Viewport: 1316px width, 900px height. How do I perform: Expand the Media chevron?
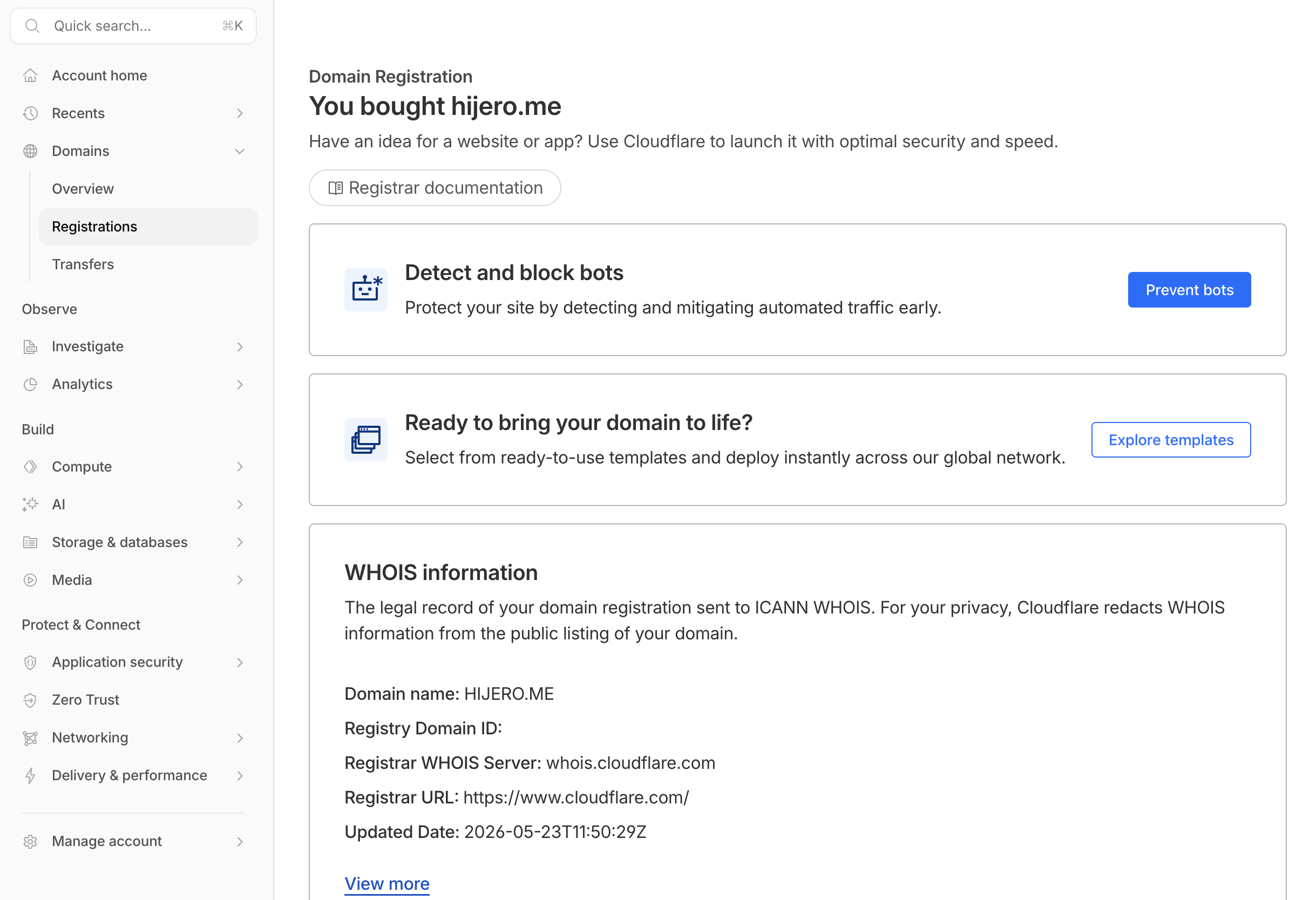[240, 579]
